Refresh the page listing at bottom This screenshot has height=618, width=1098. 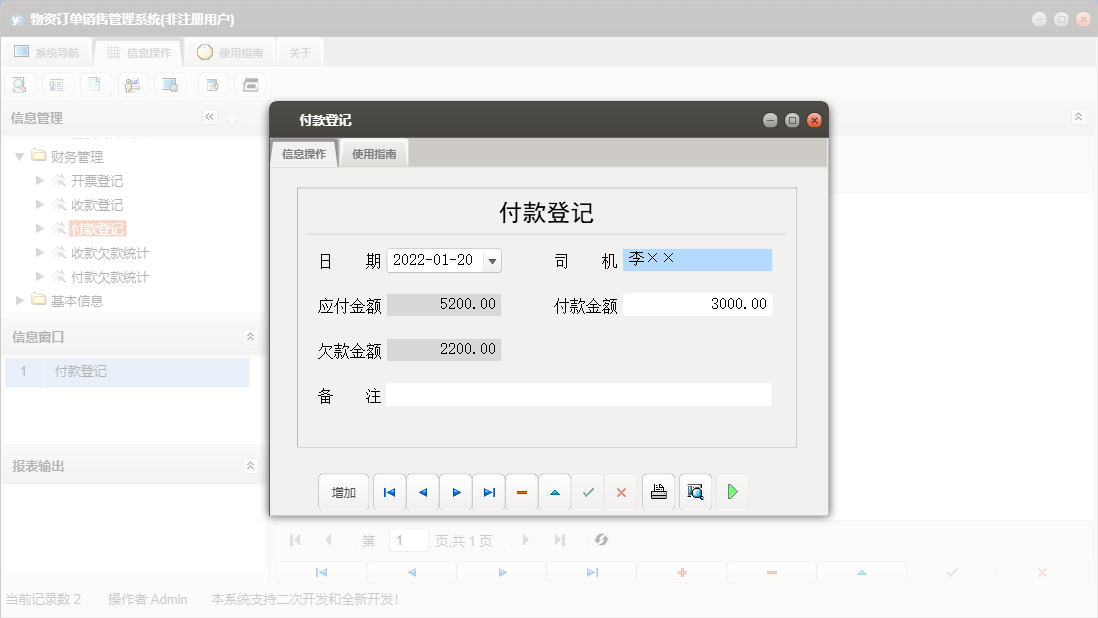[x=601, y=539]
